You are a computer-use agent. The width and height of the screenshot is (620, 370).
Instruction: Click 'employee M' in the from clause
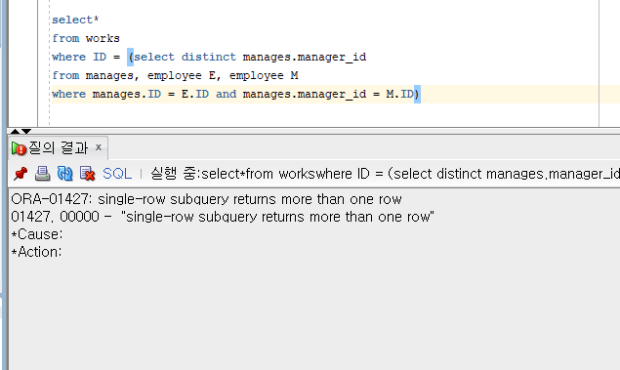264,76
